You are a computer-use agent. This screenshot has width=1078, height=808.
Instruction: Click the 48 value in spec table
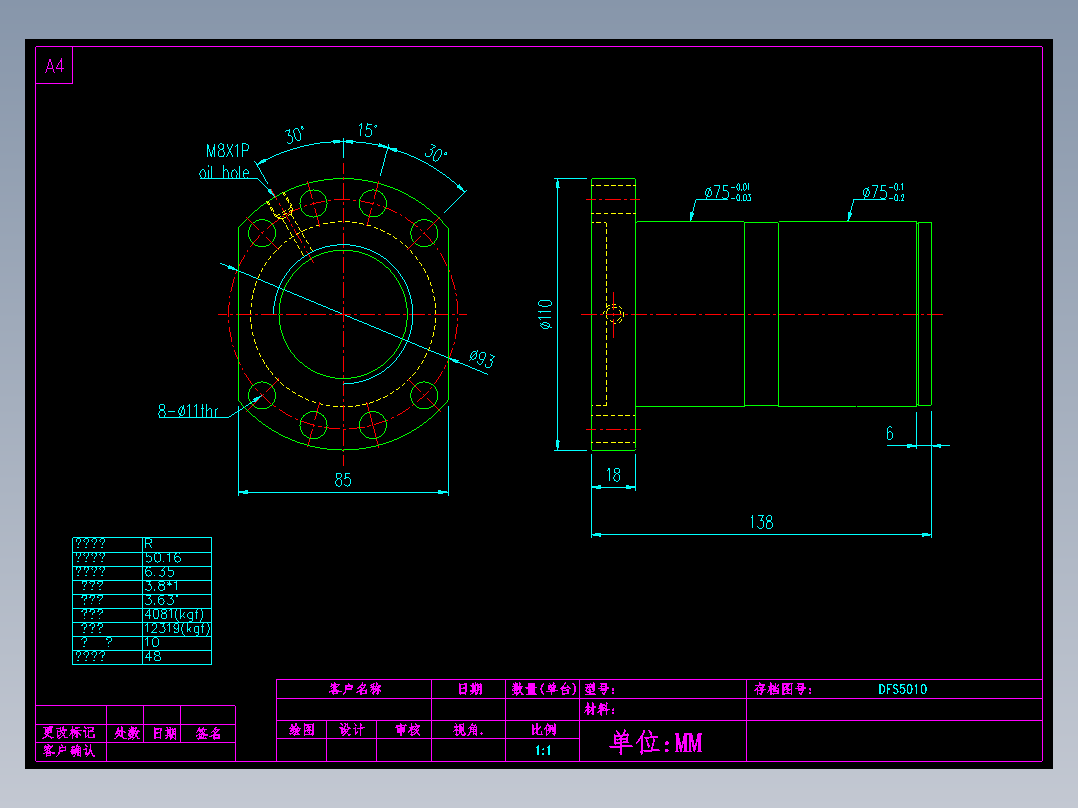tap(153, 656)
